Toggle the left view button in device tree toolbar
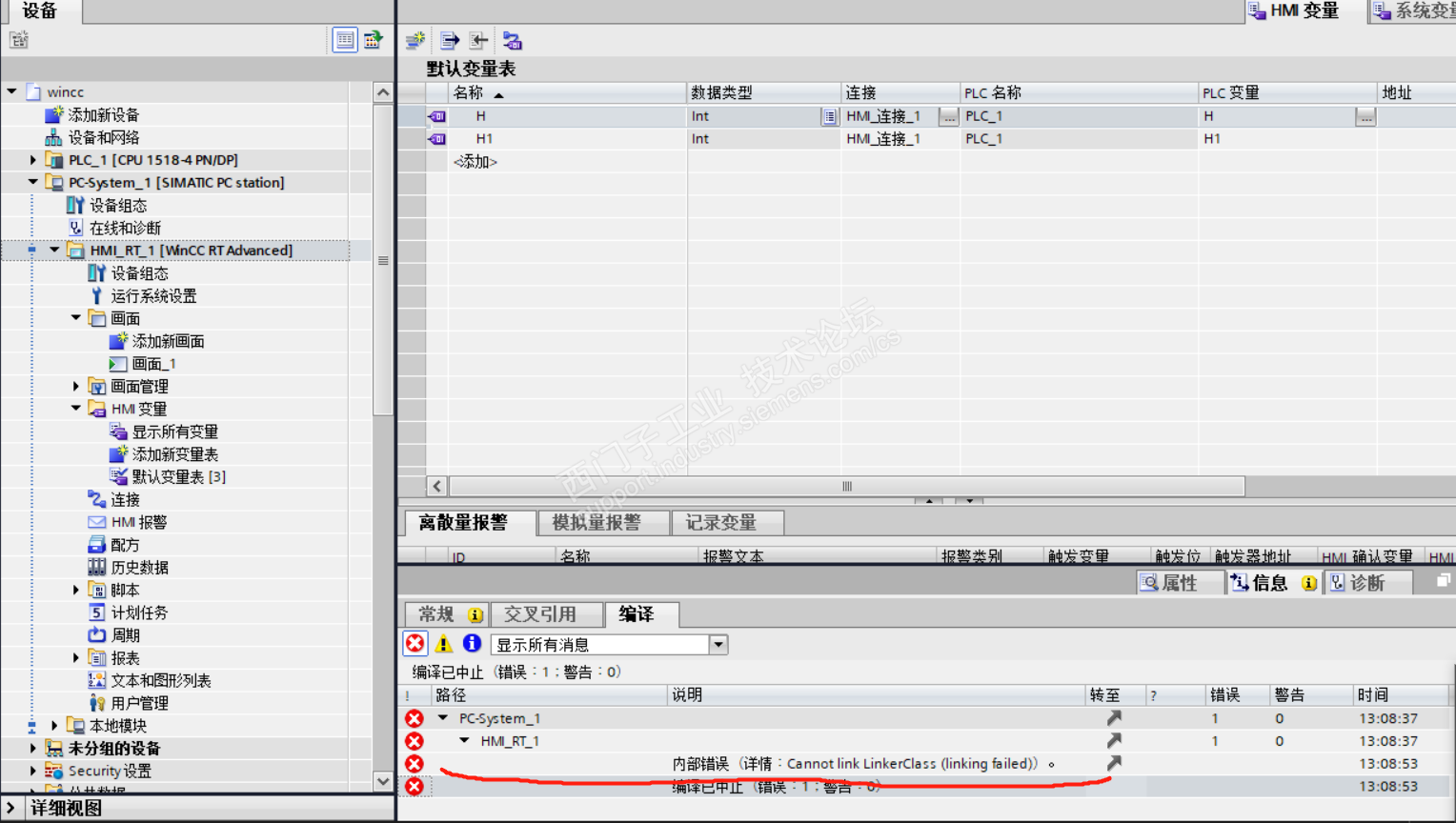1456x823 pixels. 345,40
